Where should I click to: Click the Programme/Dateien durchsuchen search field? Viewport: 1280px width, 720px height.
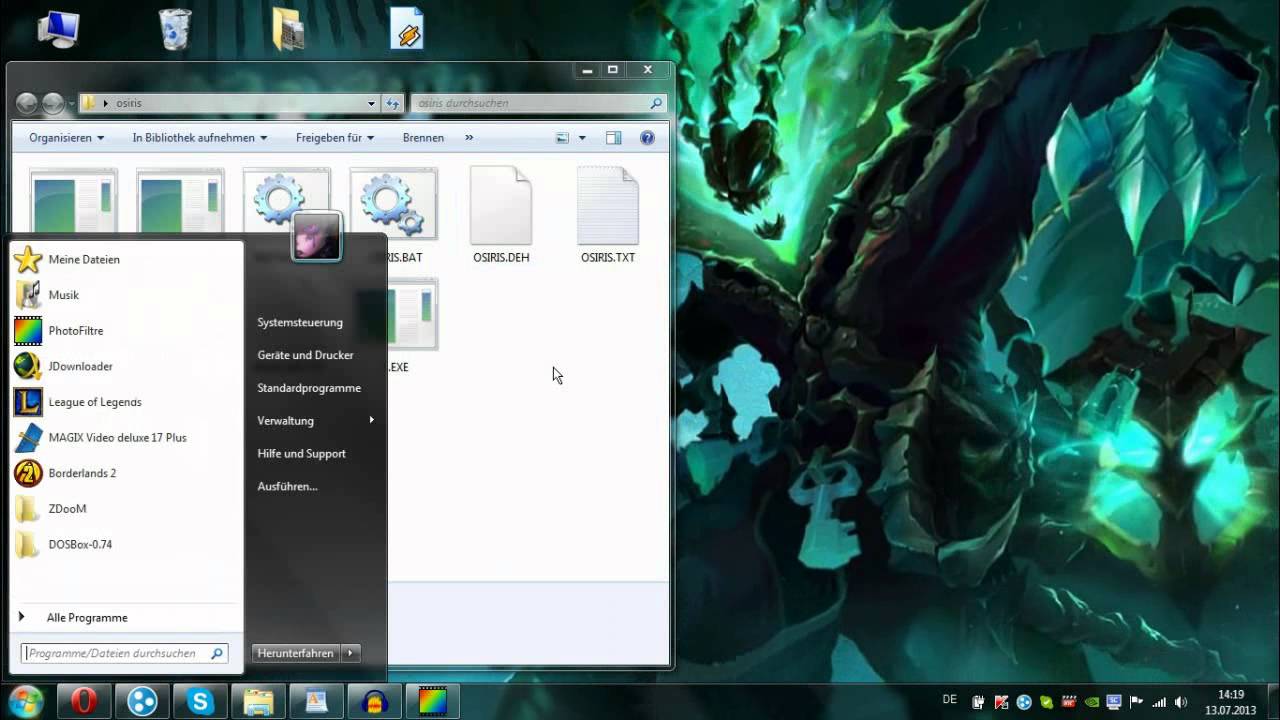[125, 653]
